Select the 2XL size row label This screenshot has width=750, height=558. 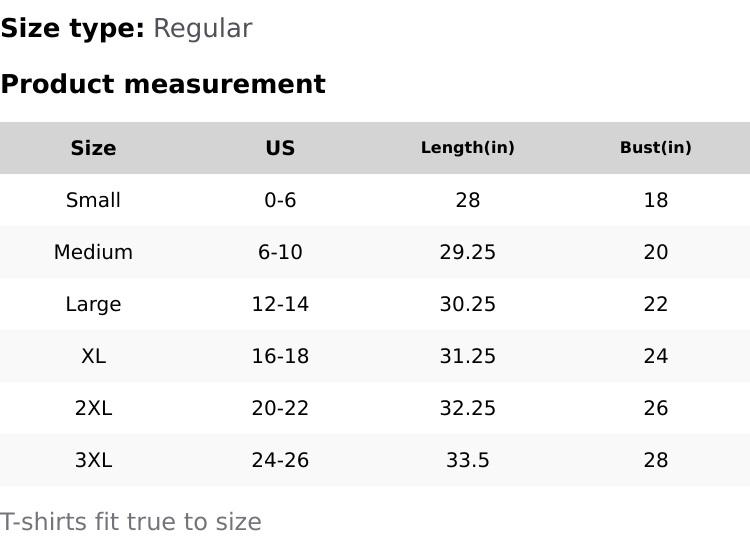pos(93,408)
